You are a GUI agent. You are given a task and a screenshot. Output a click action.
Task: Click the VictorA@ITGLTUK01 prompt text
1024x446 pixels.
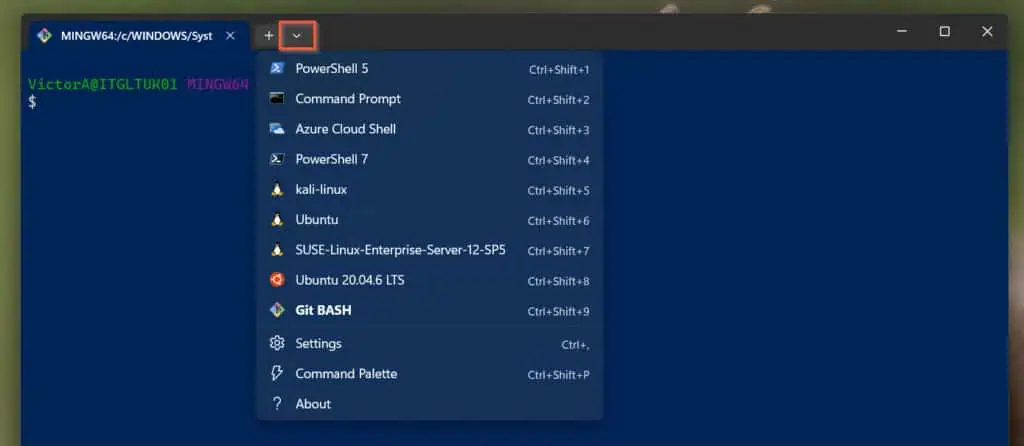[x=103, y=84]
